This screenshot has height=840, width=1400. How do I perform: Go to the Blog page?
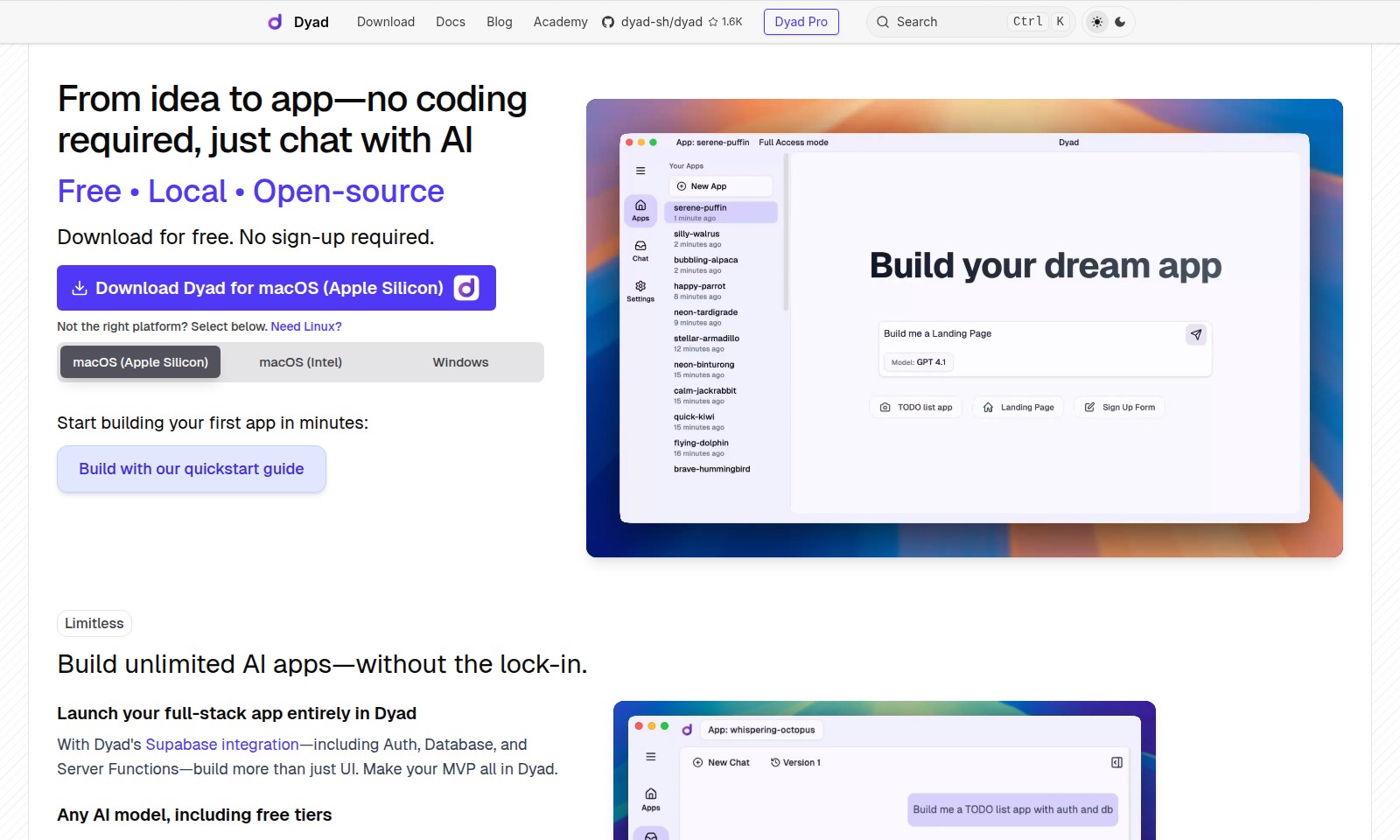(x=500, y=22)
